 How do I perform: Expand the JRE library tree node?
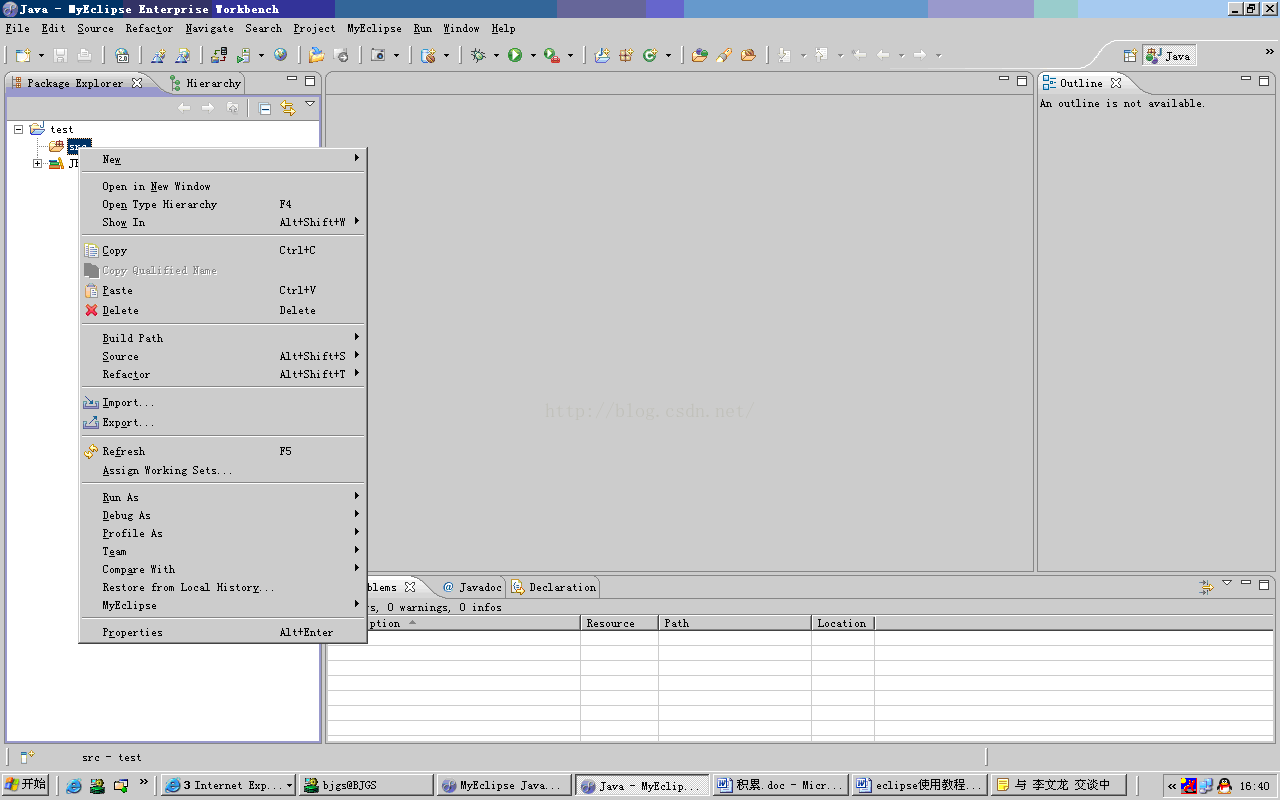(x=38, y=164)
